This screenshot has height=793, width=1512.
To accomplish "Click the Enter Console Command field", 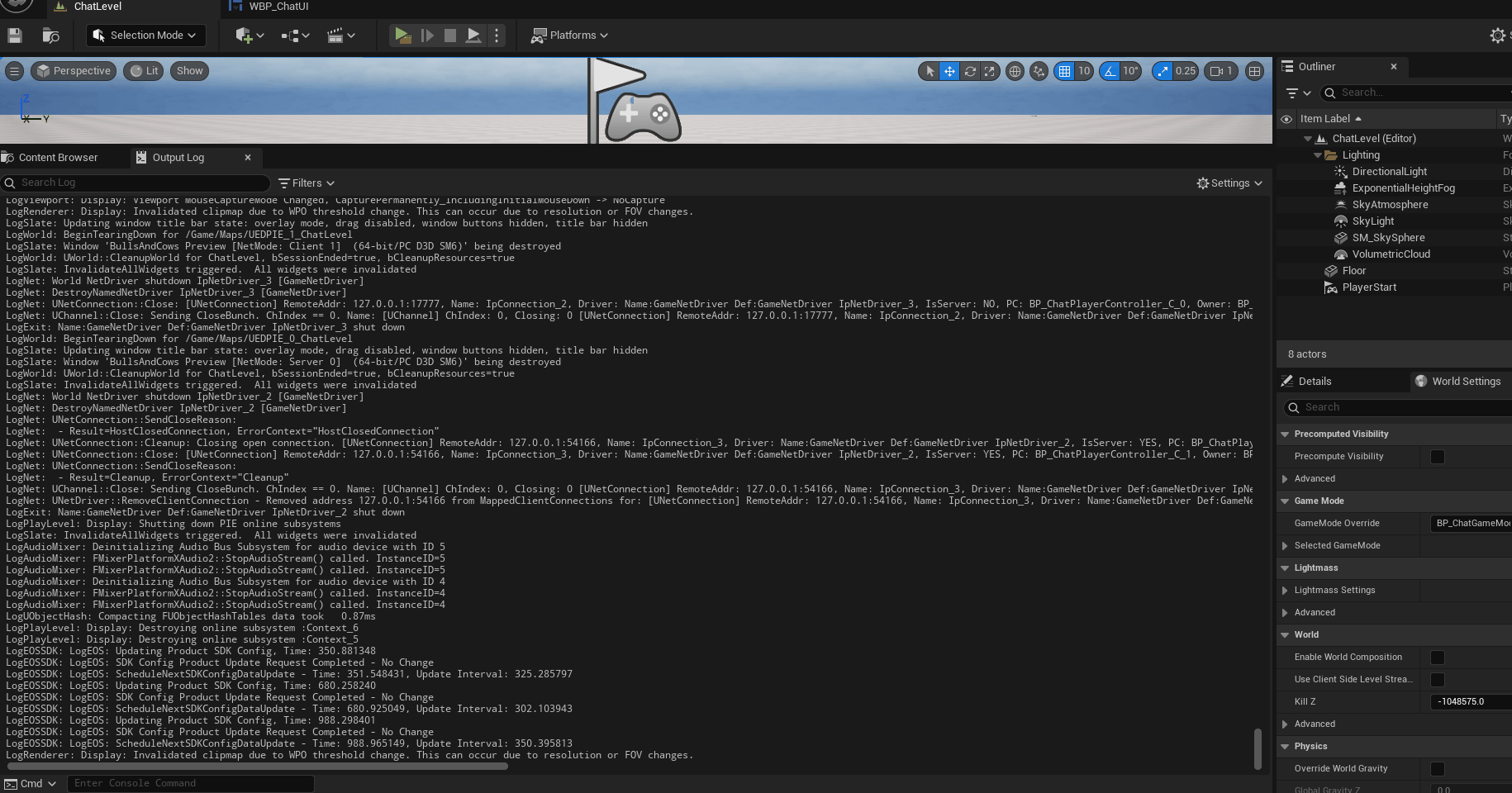I will 190,783.
